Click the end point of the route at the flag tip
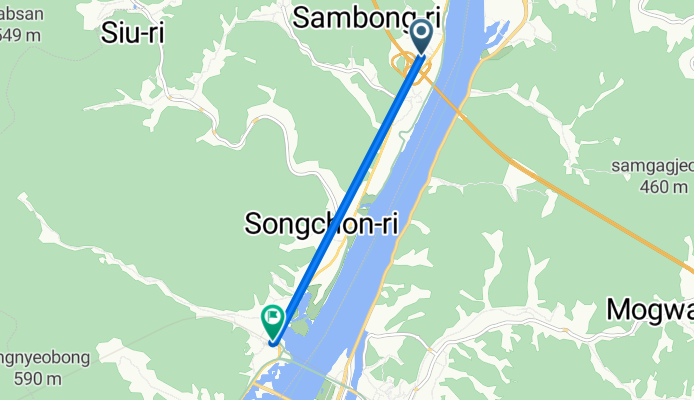 (x=273, y=343)
